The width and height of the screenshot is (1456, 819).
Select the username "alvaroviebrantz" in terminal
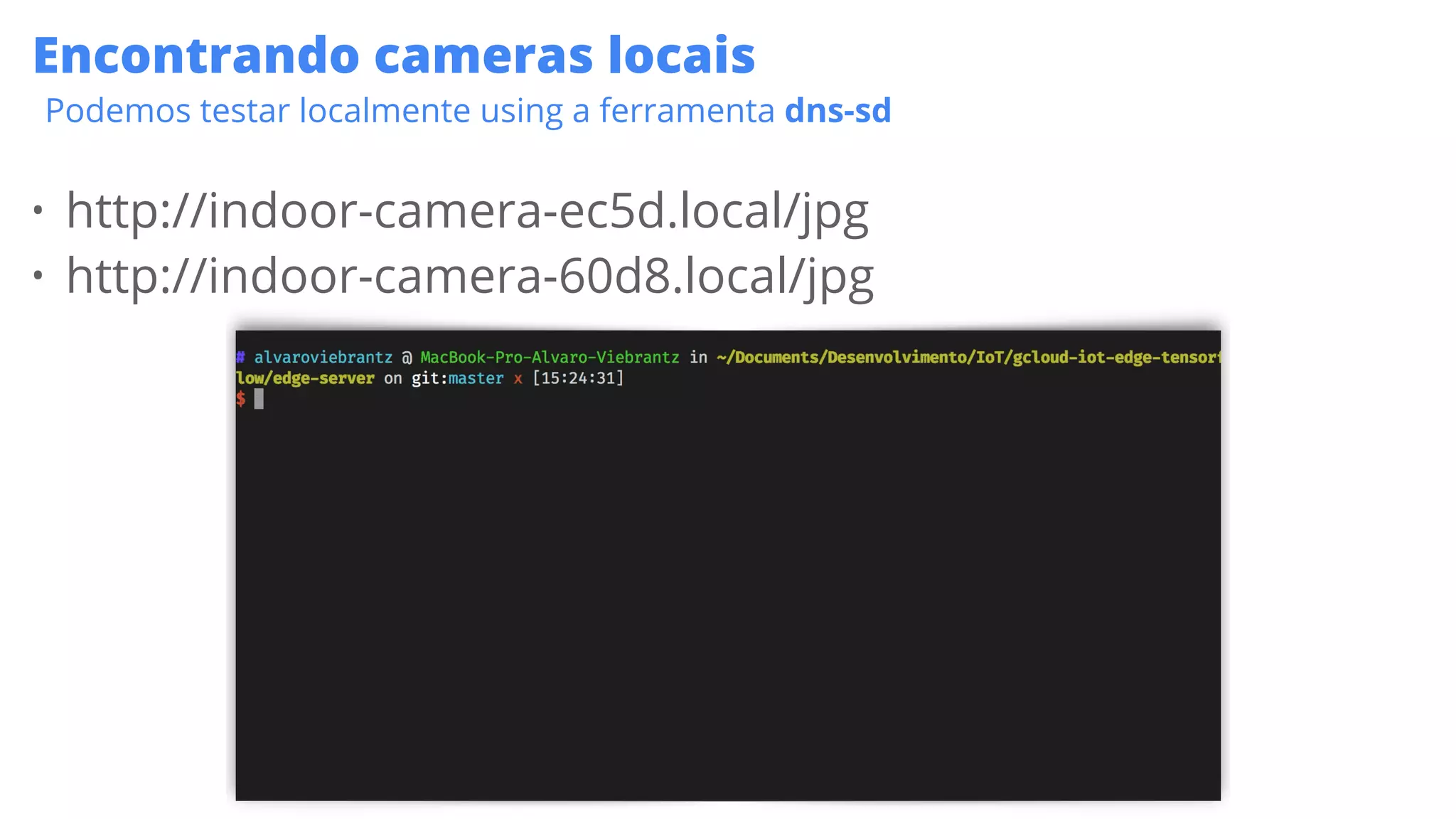323,358
